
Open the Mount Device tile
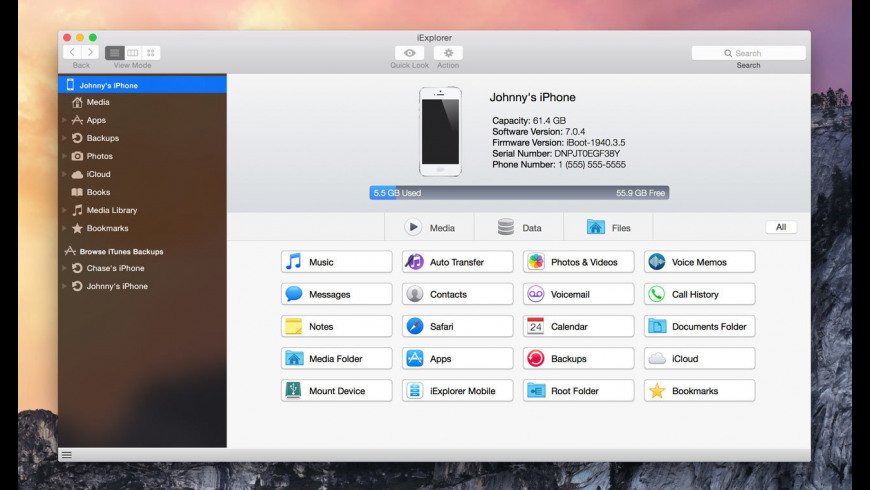(336, 391)
